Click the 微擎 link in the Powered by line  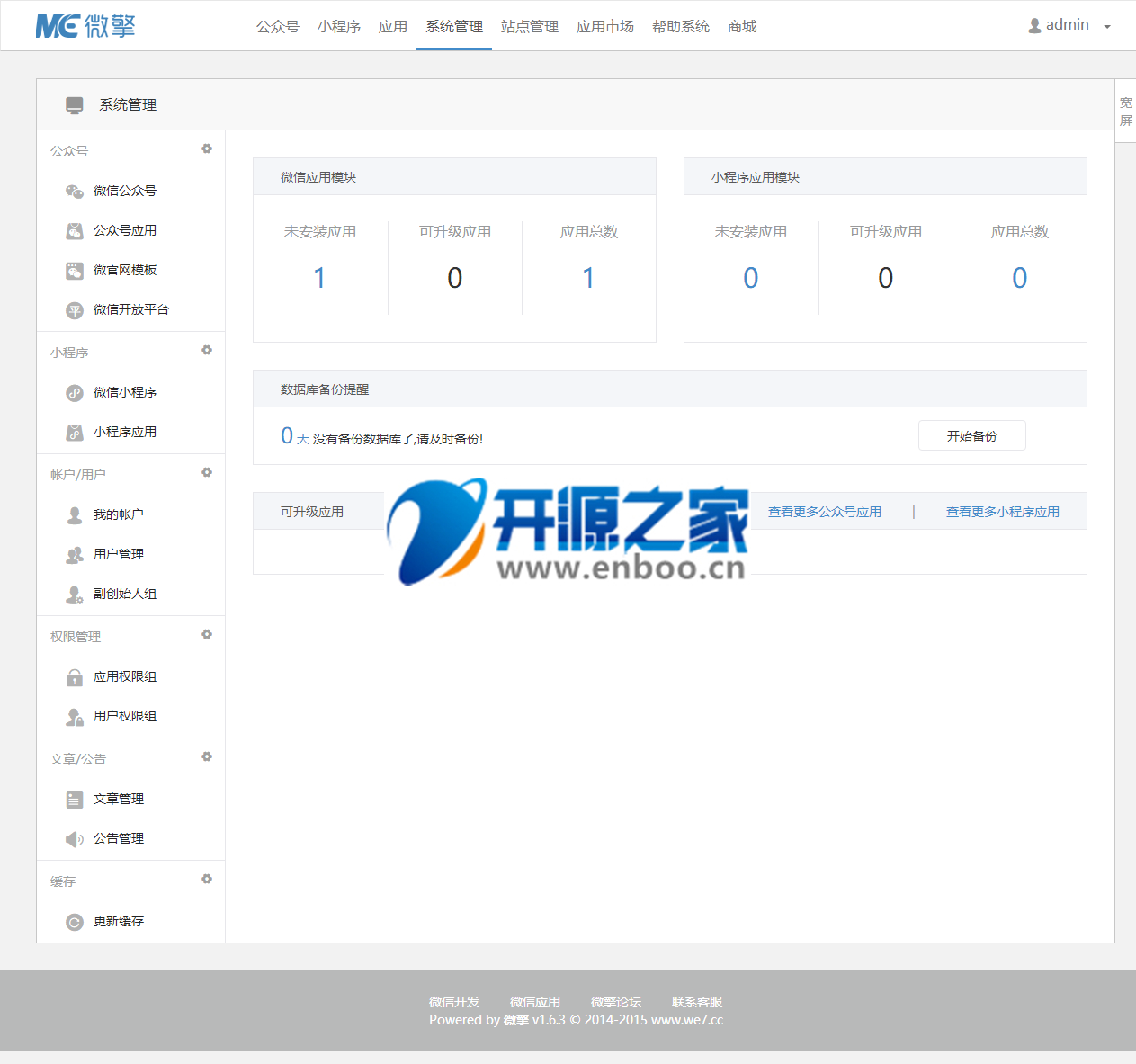pyautogui.click(x=516, y=1020)
